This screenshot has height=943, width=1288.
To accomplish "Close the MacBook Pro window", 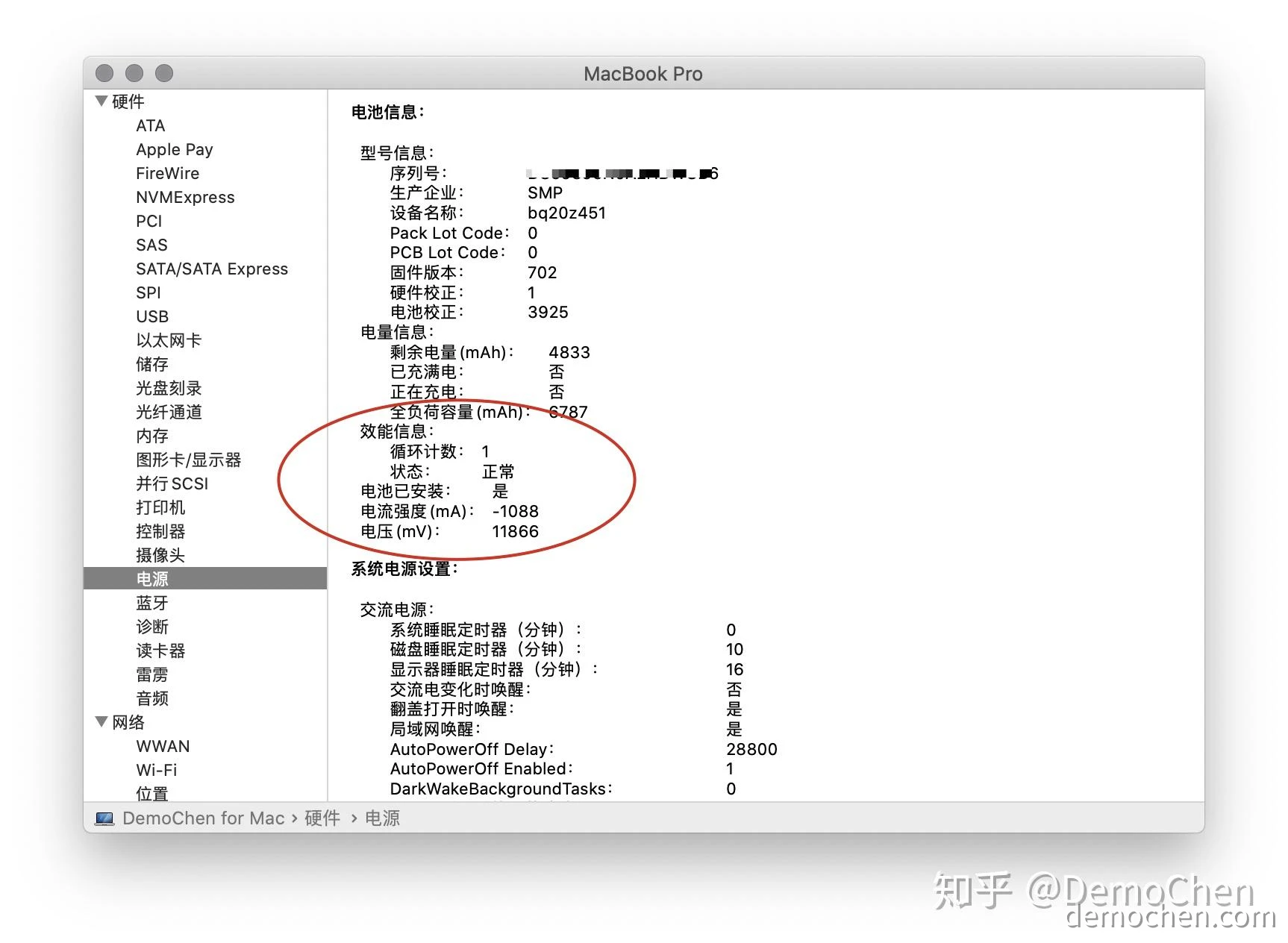I will (x=104, y=73).
